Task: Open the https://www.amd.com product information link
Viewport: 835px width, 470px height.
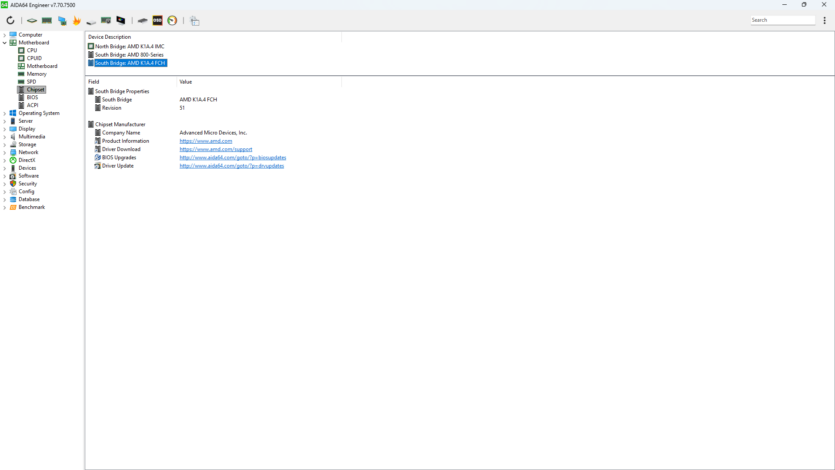Action: [x=205, y=141]
